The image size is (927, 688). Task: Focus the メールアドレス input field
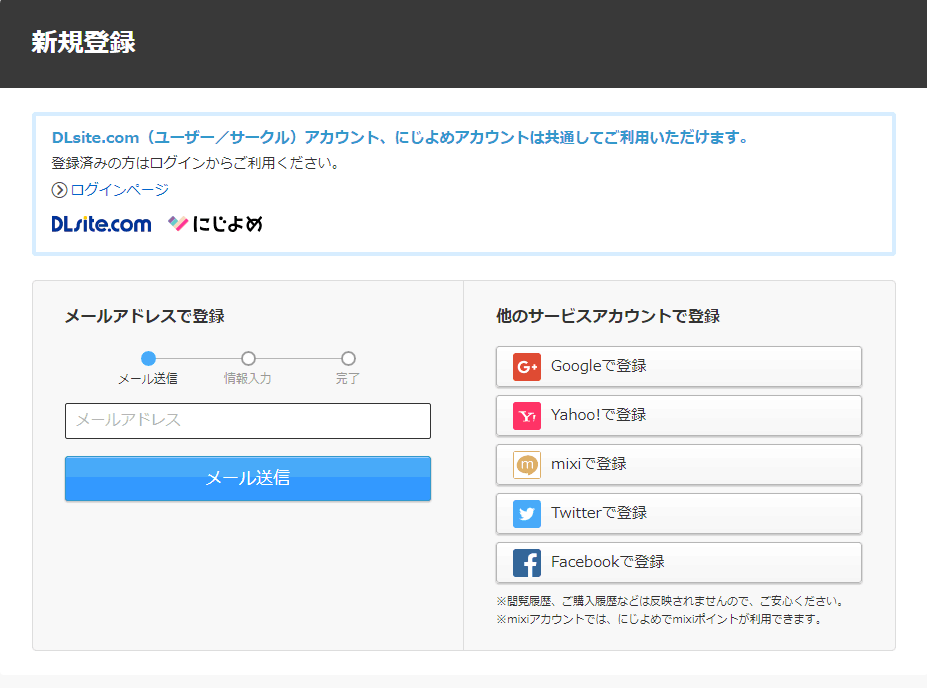pos(248,421)
